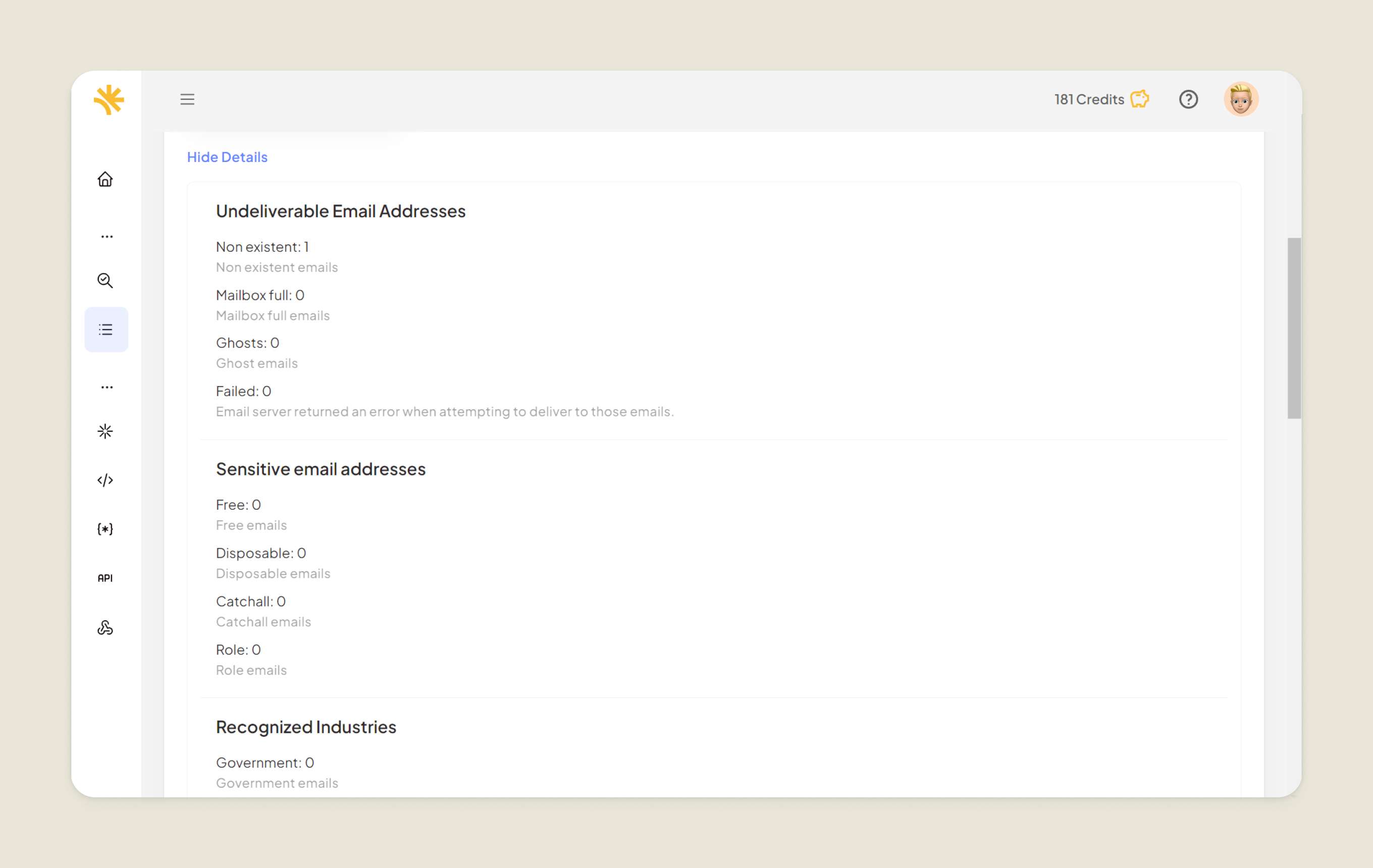Viewport: 1373px width, 868px height.
Task: Open the code integration icon
Action: point(106,479)
